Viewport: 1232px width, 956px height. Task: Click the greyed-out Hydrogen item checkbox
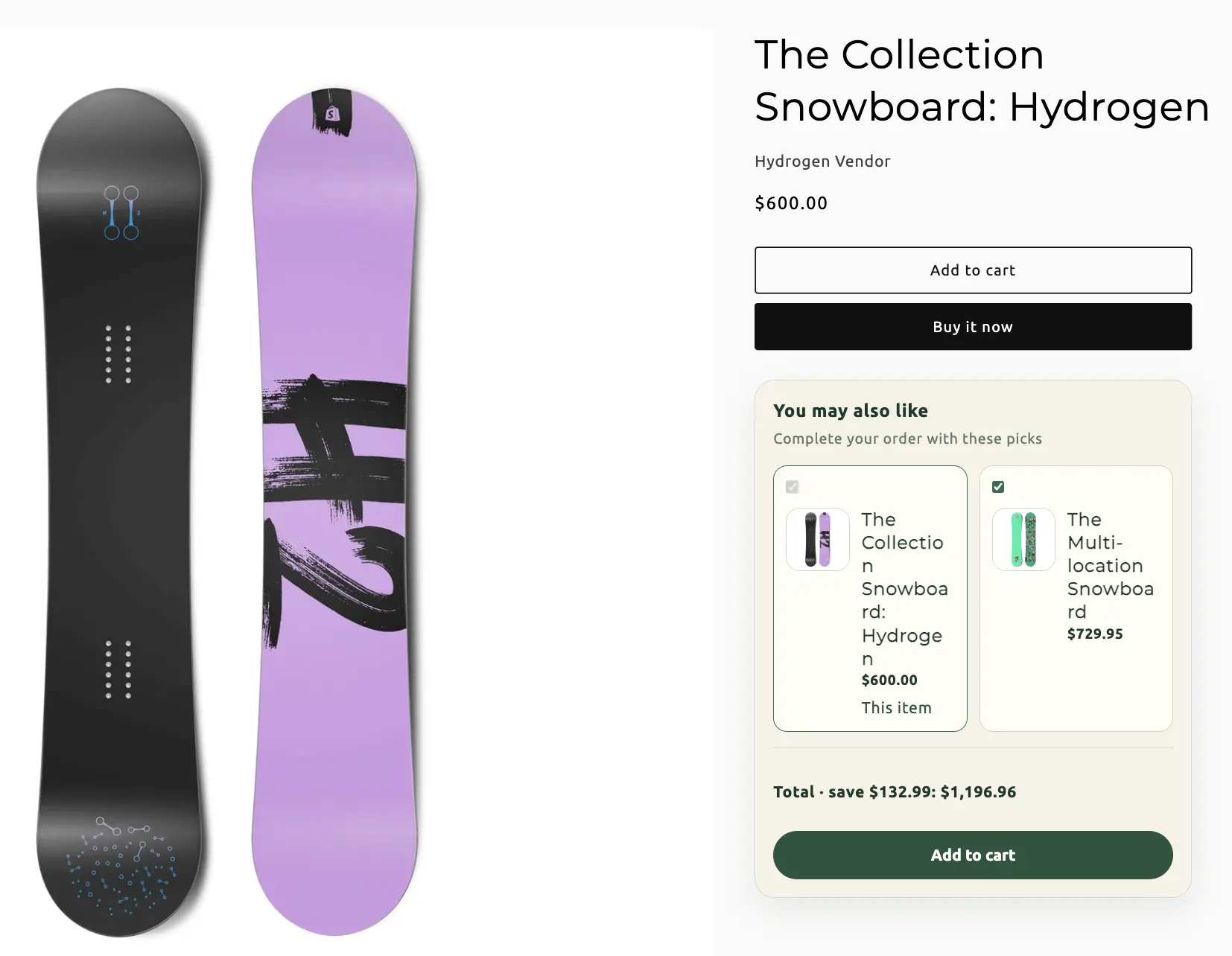click(x=793, y=487)
